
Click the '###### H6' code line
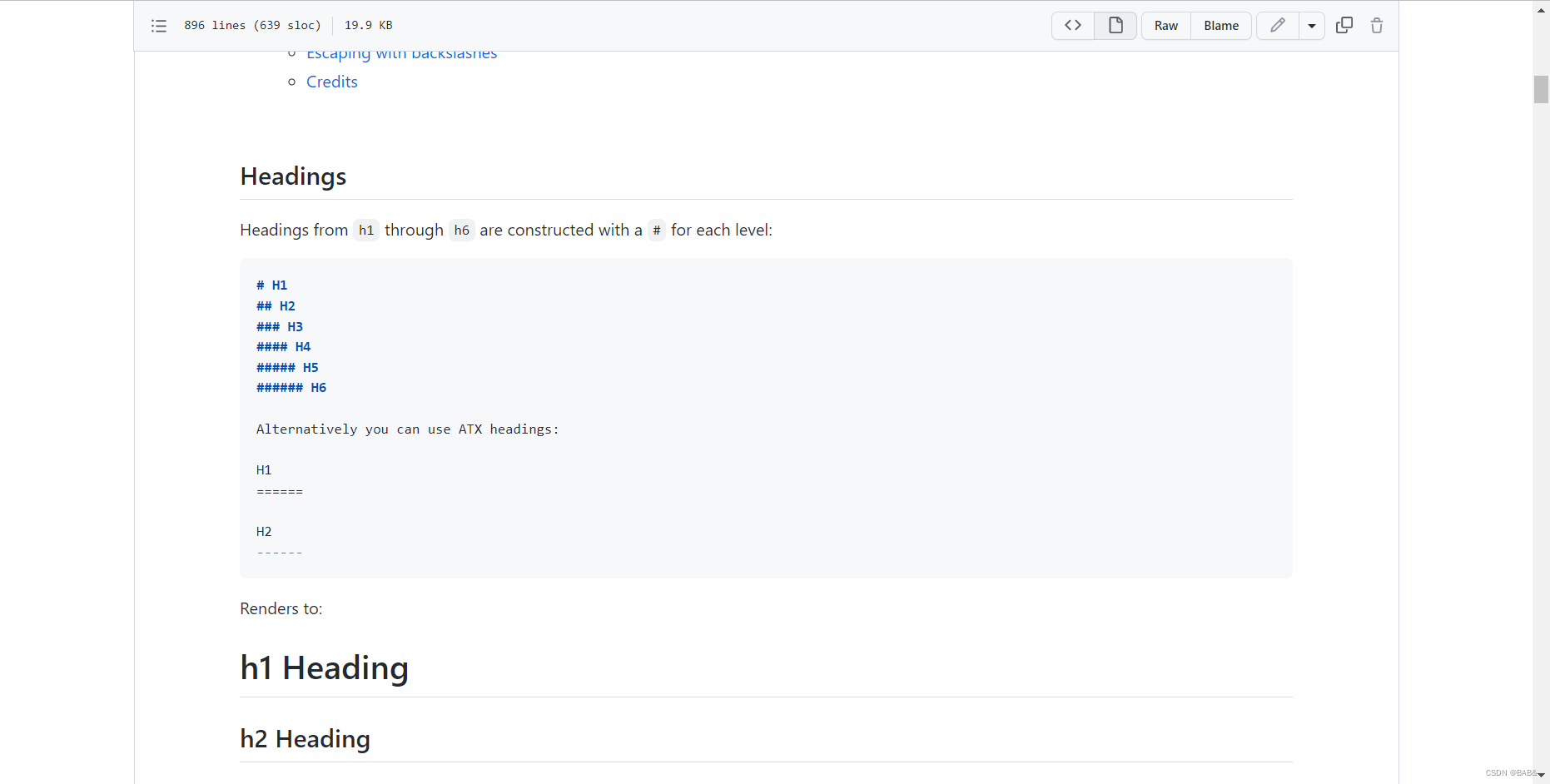[x=291, y=388]
